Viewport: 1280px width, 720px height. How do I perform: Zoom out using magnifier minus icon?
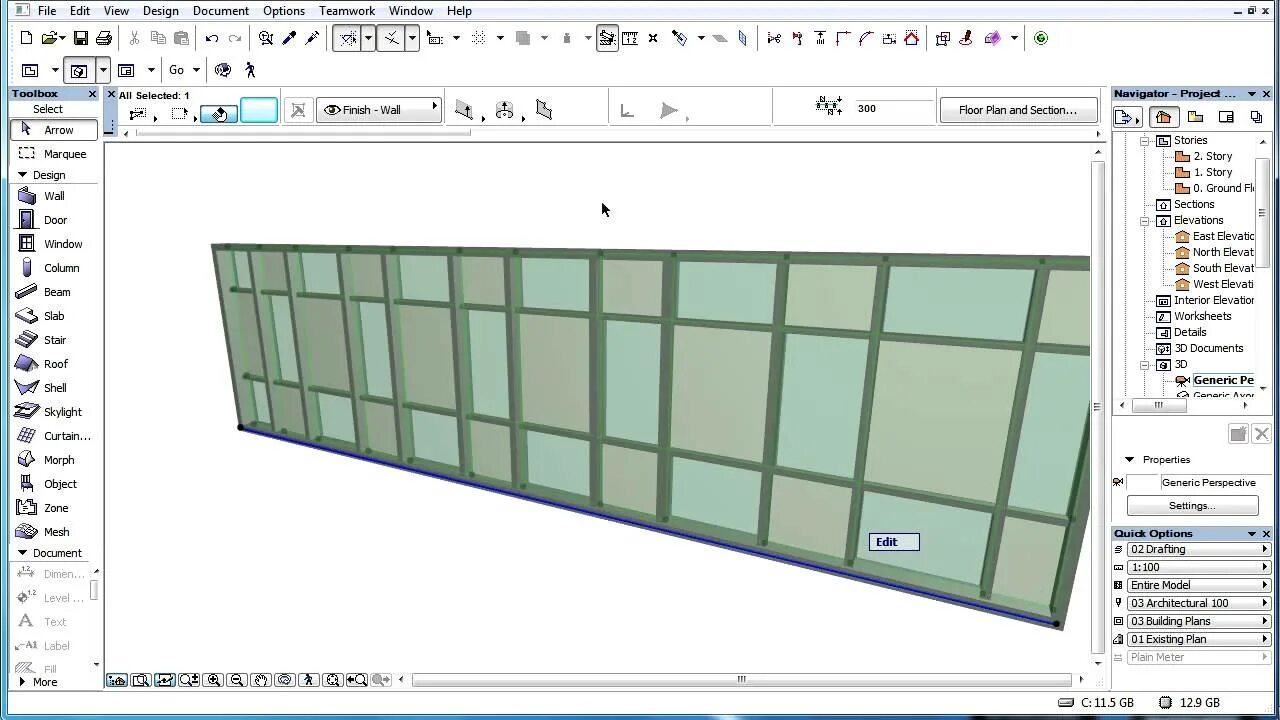[x=237, y=680]
